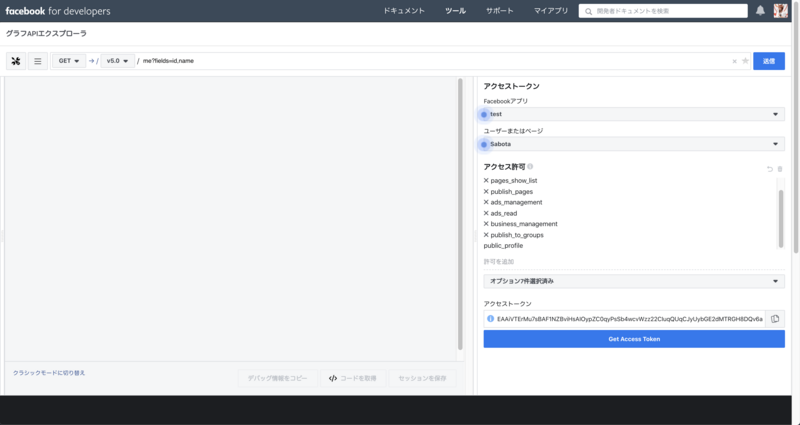Click the info icon beside アクセス許可
800x425 pixels.
click(530, 167)
